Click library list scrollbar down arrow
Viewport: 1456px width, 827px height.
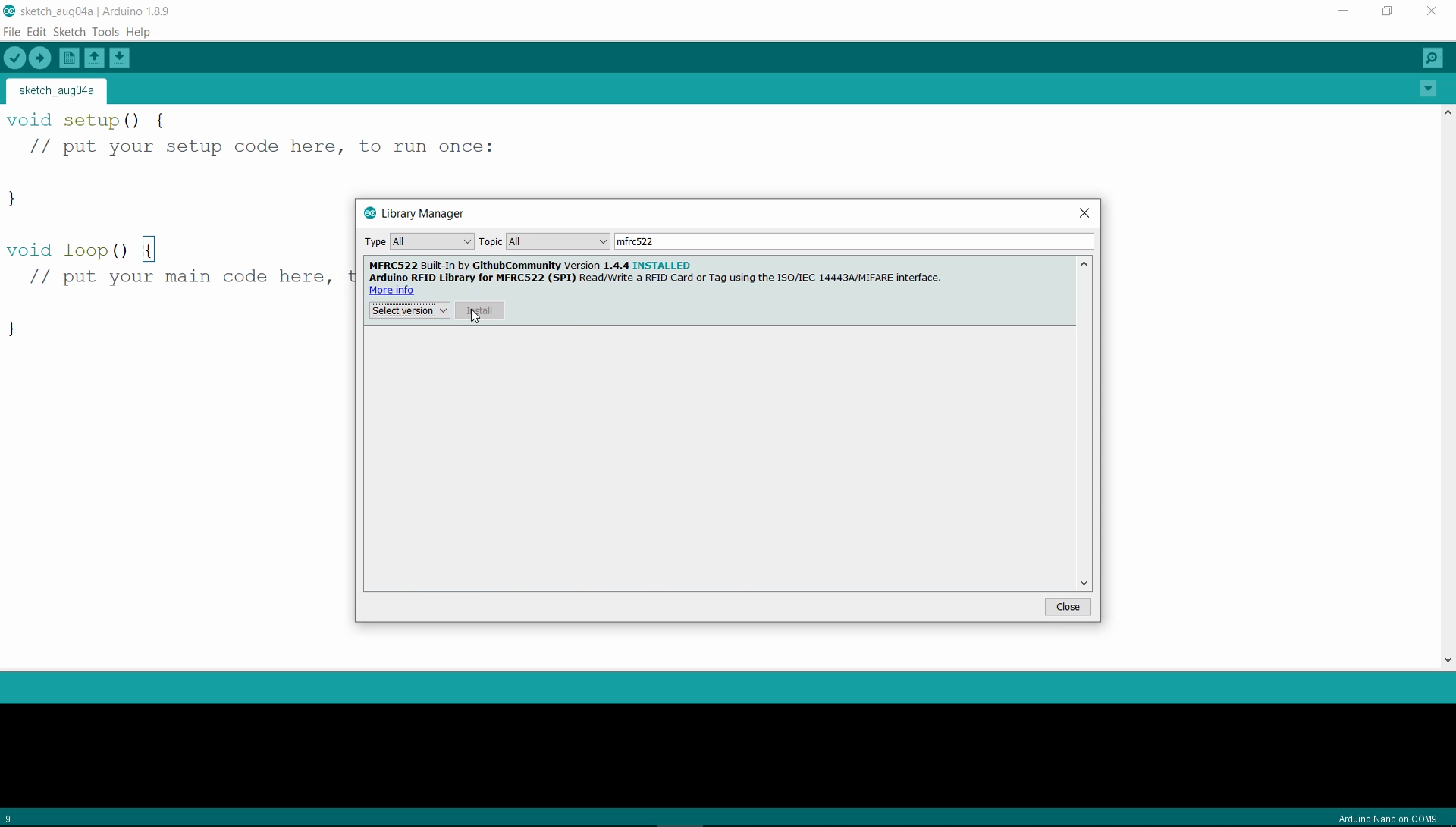[1084, 583]
